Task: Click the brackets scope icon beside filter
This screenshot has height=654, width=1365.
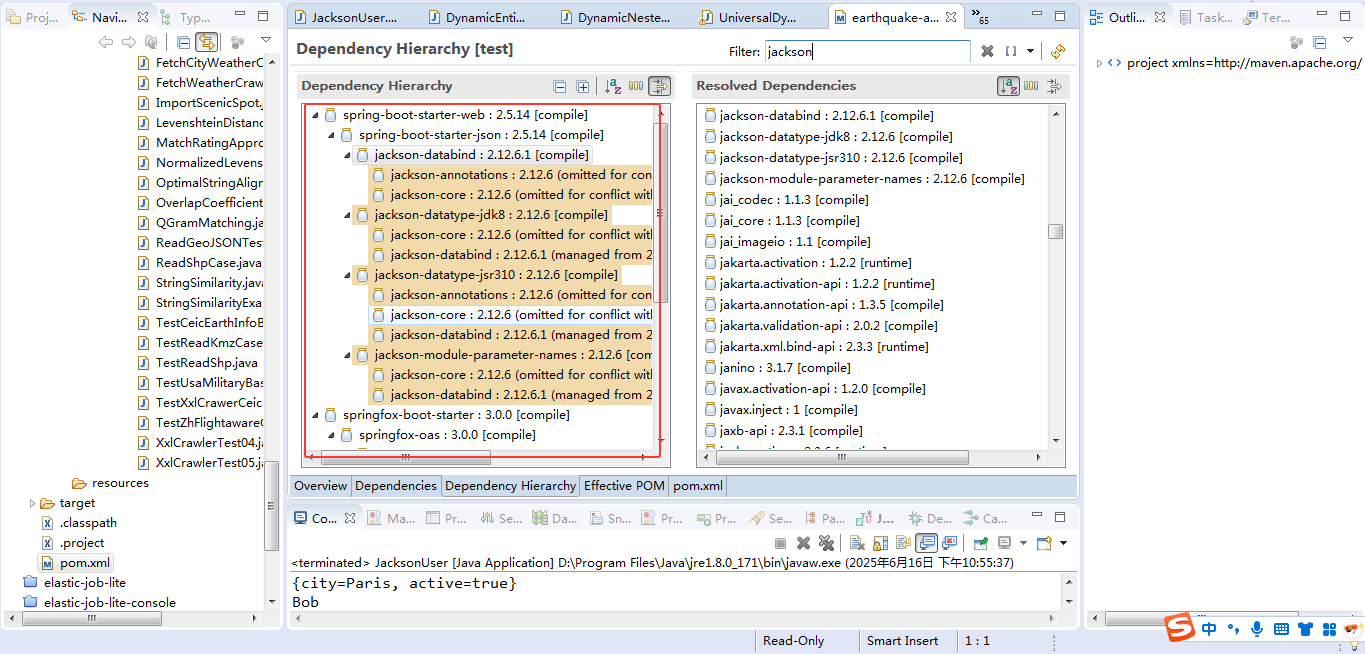Action: 1011,51
